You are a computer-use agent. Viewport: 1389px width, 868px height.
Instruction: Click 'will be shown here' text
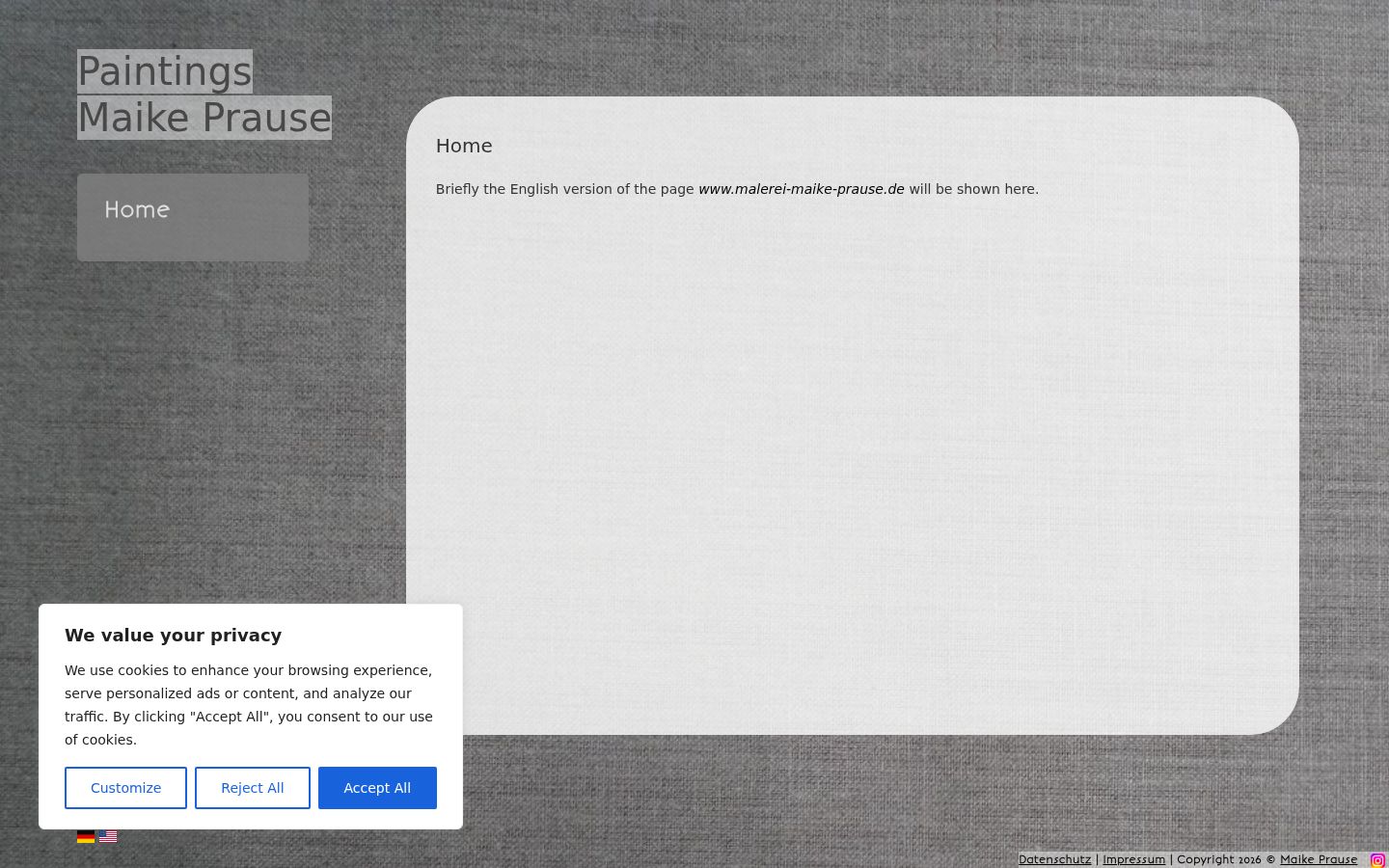click(x=973, y=189)
